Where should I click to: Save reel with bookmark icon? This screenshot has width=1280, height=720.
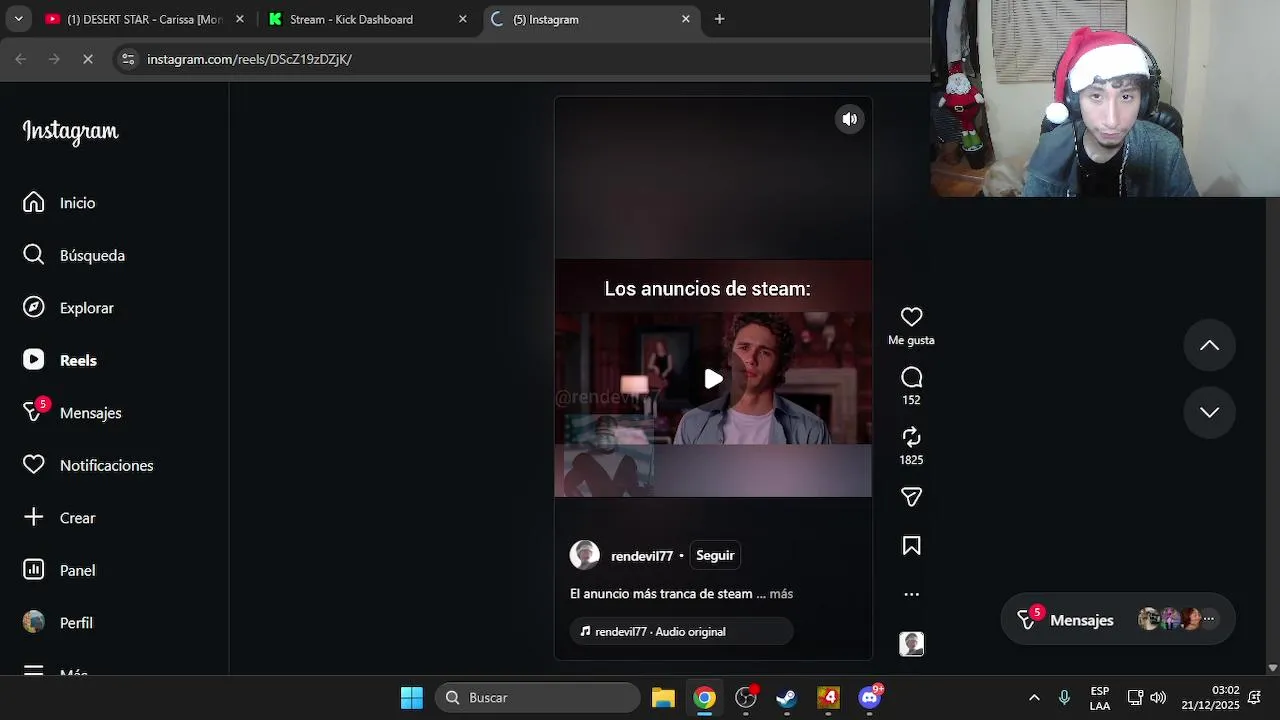point(911,546)
